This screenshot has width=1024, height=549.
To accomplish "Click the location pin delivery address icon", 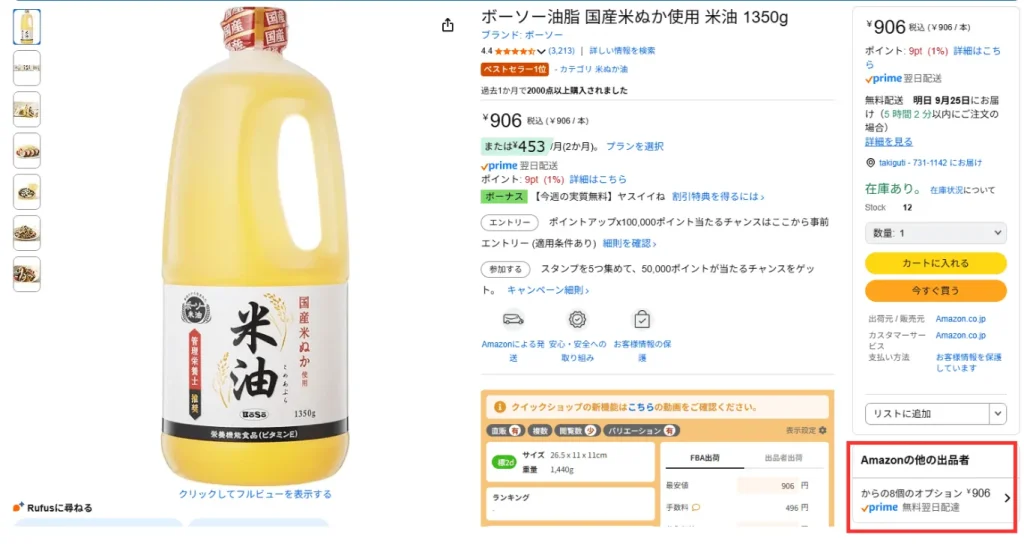I will pyautogui.click(x=870, y=163).
